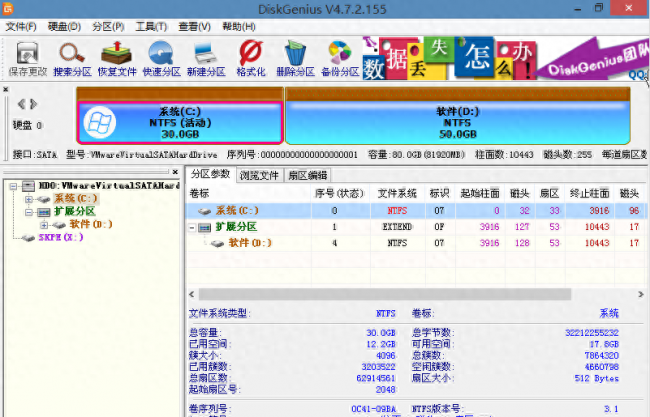Viewport: 650px width, 417px height.
Task: Start Quick Partition (快速分区) tool
Action: [161, 59]
